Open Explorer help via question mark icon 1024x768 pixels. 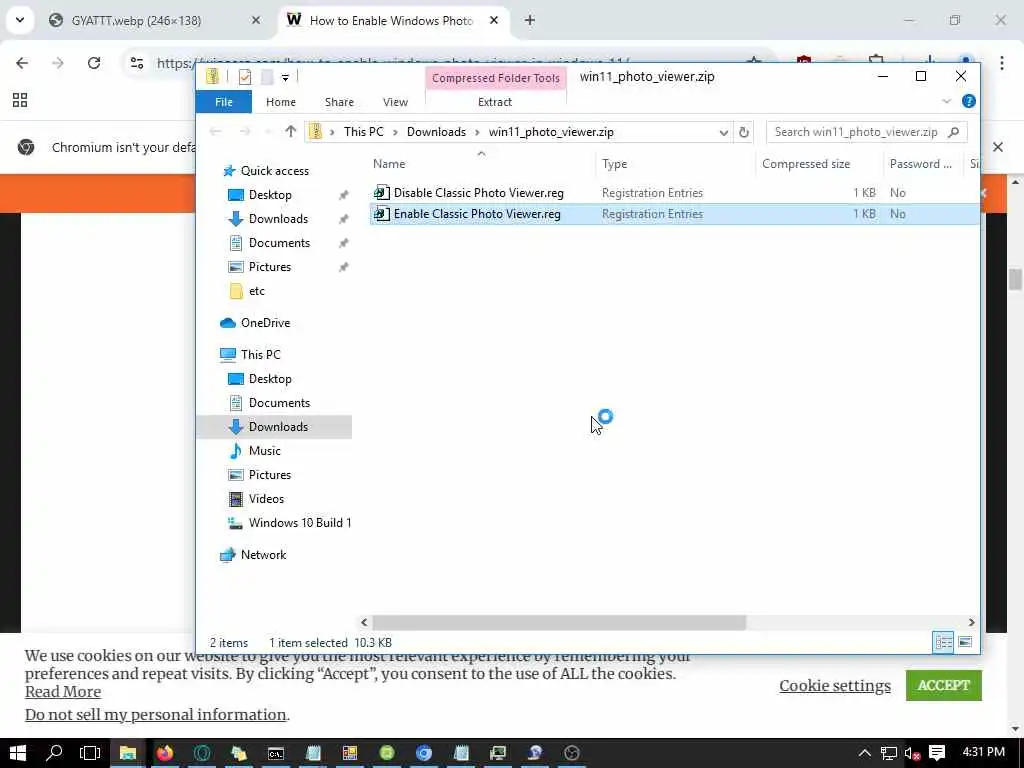point(968,101)
